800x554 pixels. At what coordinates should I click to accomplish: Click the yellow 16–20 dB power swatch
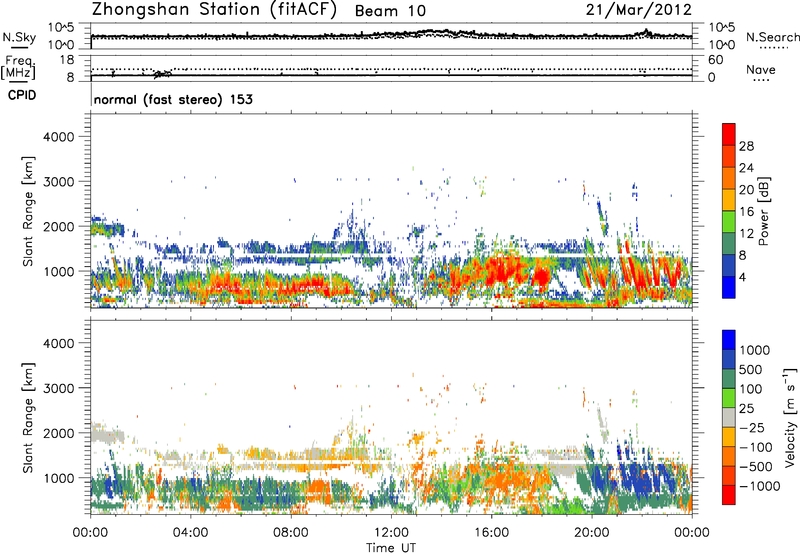click(x=729, y=200)
